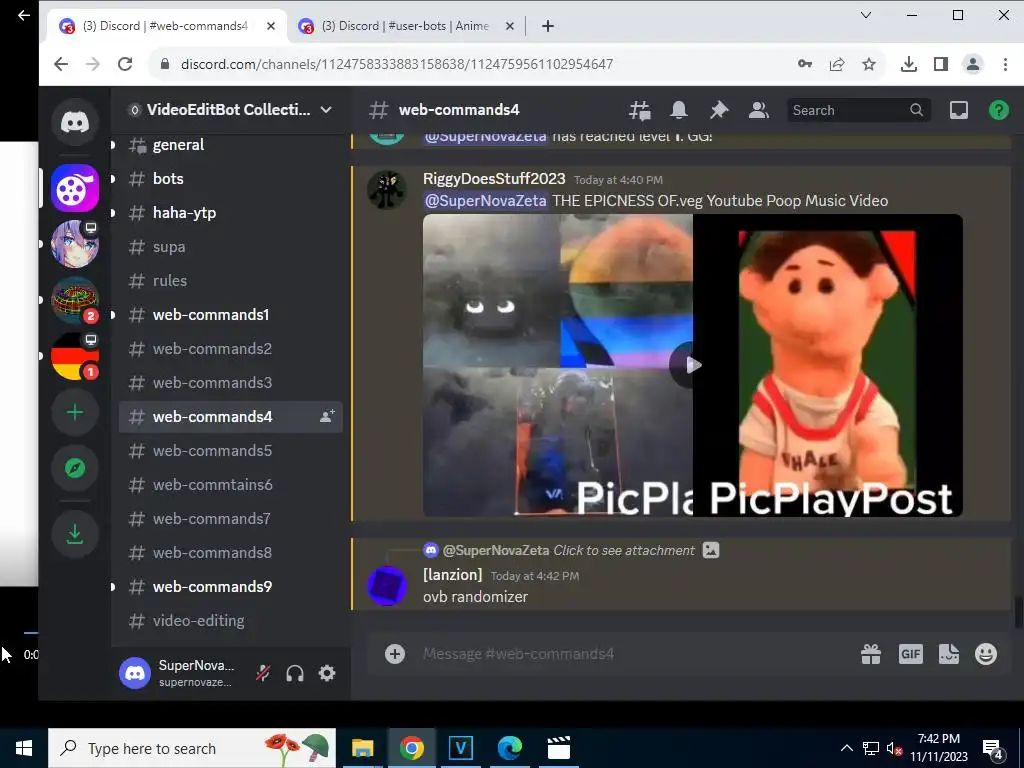1024x768 pixels.
Task: Open notification settings bell icon
Action: tap(679, 110)
